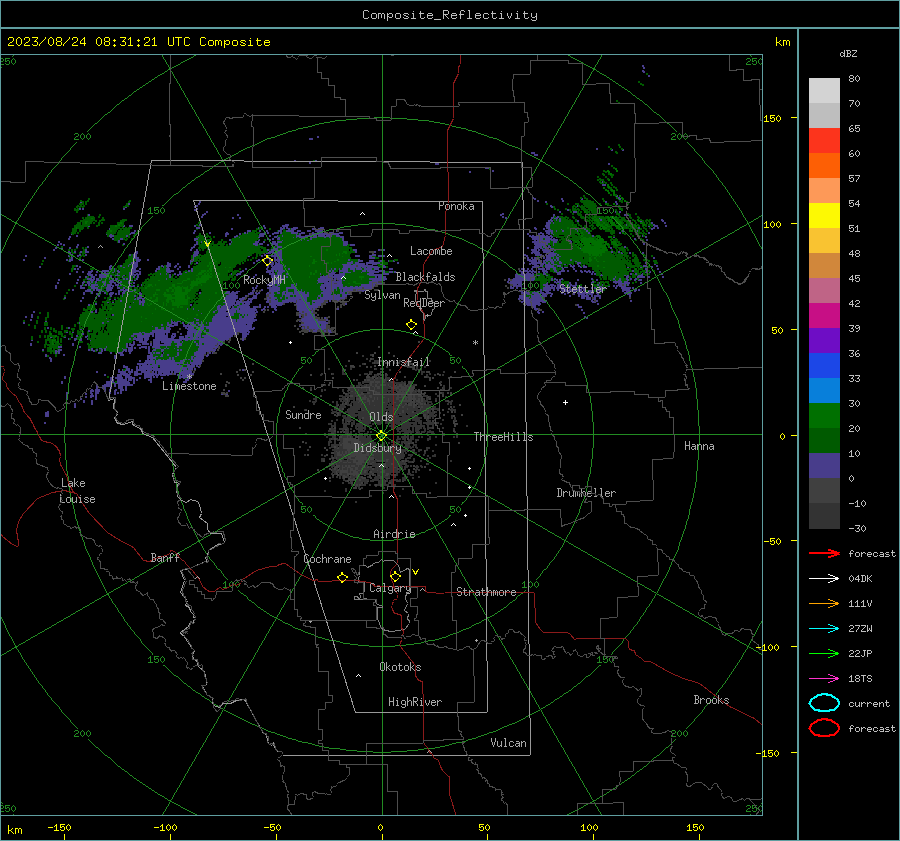Viewport: 900px width, 841px height.
Task: Click the Sundre label
Action: tap(303, 415)
